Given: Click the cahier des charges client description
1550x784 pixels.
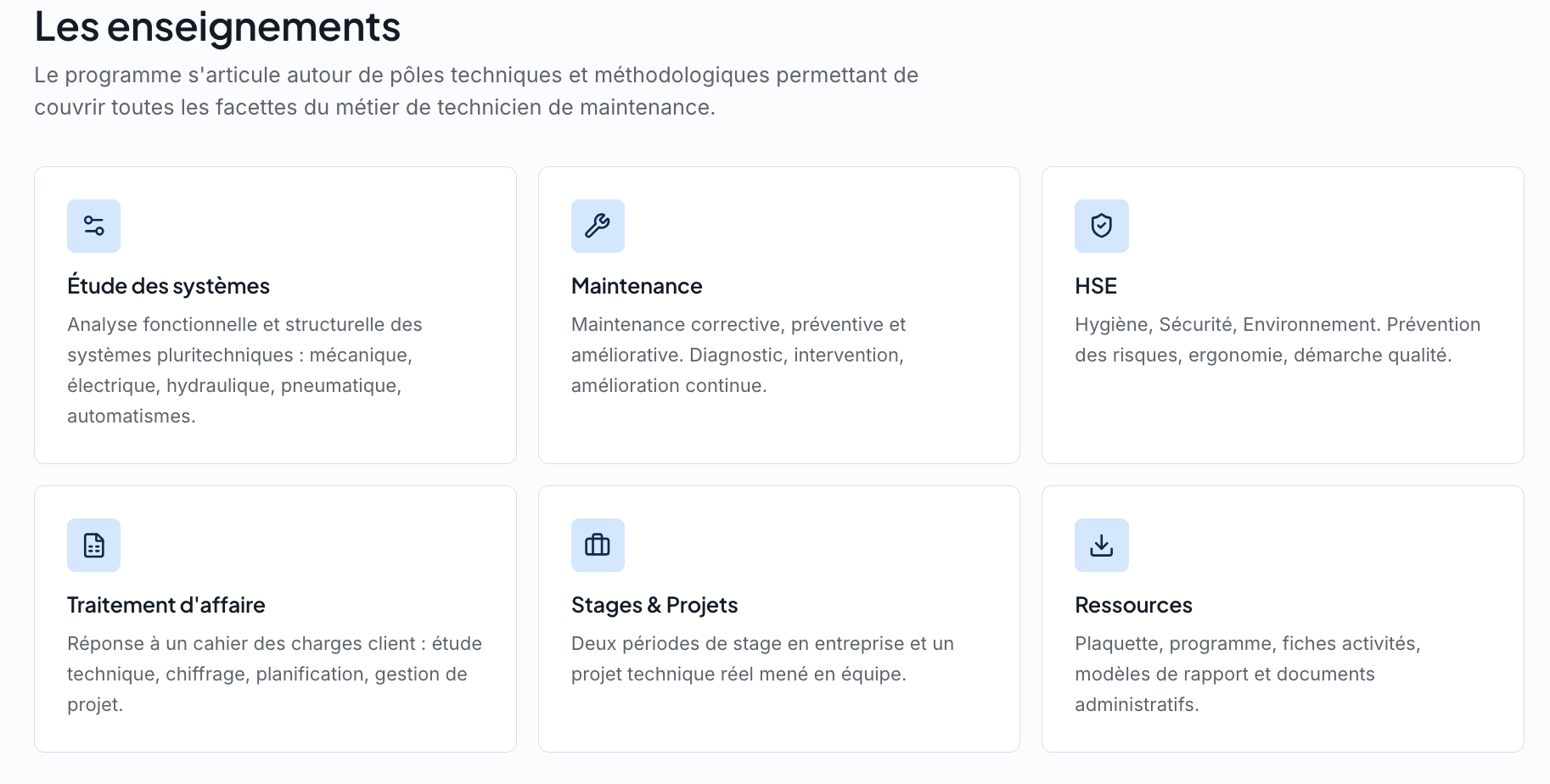Looking at the screenshot, I should click(x=274, y=674).
